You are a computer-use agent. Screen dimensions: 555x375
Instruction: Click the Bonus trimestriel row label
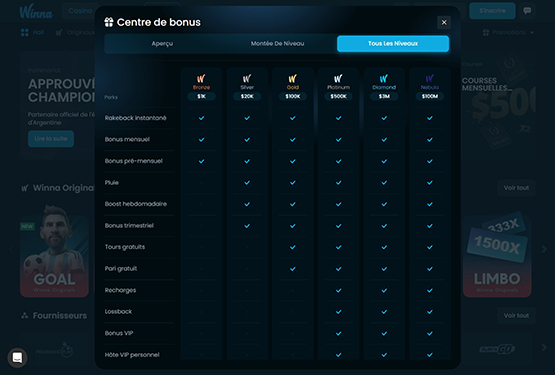[129, 226]
